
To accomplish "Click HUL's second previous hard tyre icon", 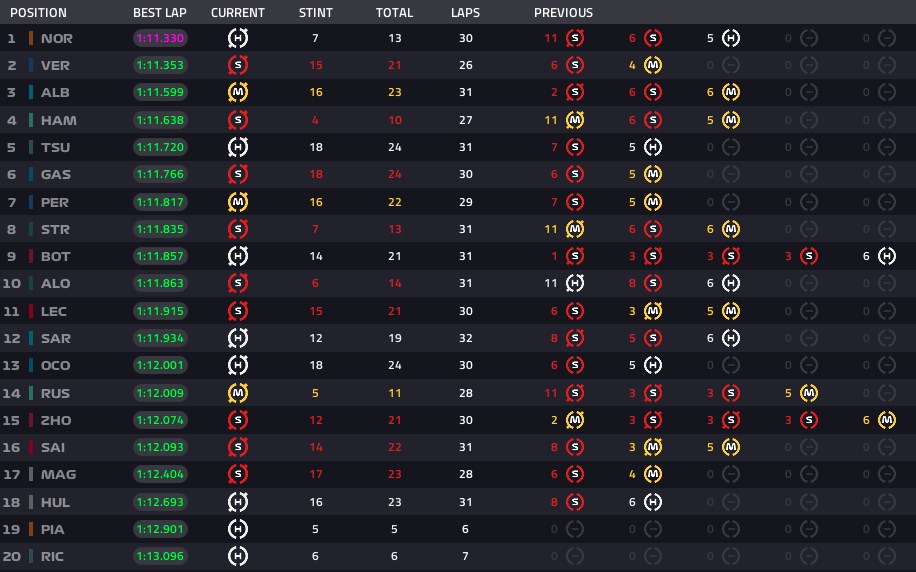I will [x=653, y=502].
